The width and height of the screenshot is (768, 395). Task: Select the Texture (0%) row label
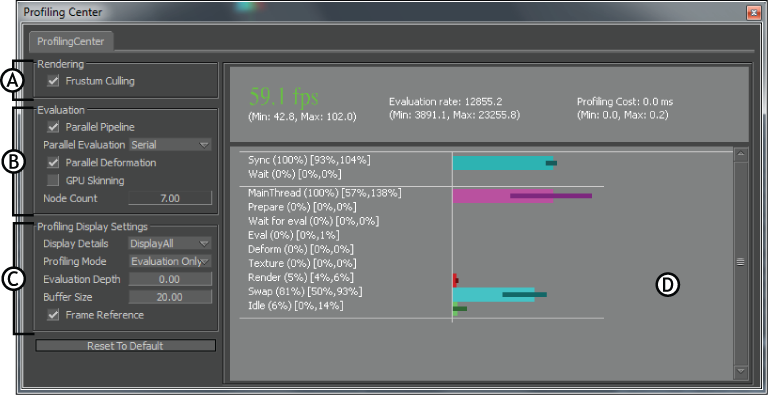[x=302, y=263]
